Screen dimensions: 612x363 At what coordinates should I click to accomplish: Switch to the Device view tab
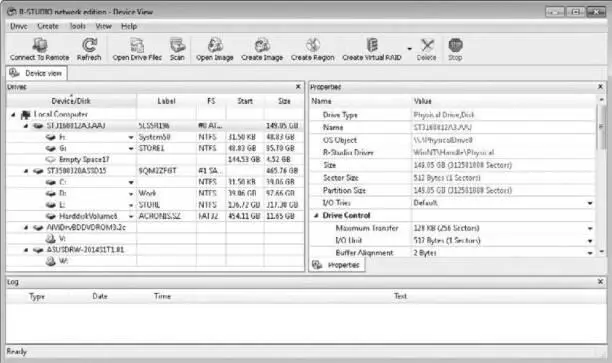point(36,73)
